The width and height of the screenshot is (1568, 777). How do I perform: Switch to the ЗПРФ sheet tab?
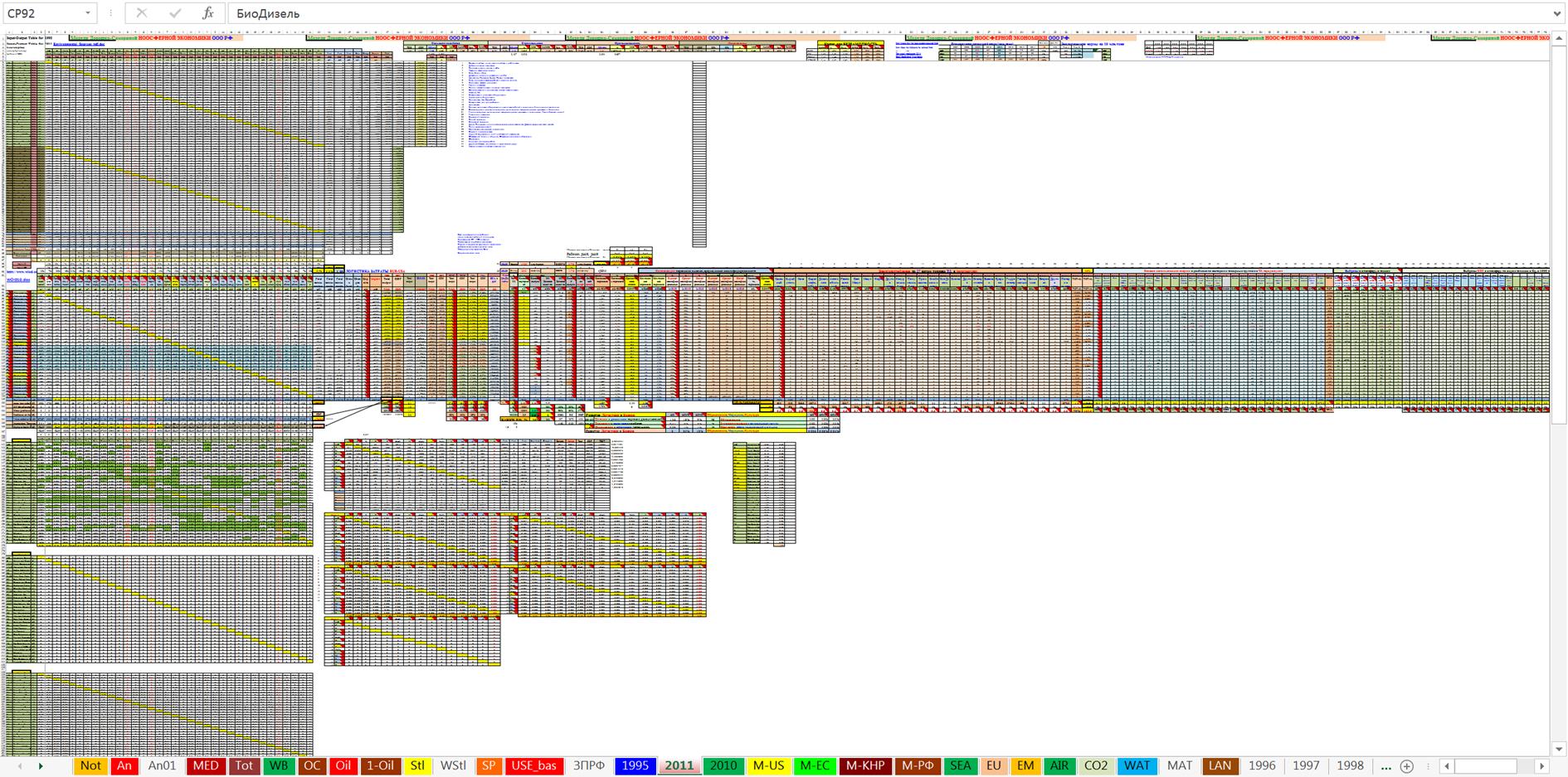[588, 765]
